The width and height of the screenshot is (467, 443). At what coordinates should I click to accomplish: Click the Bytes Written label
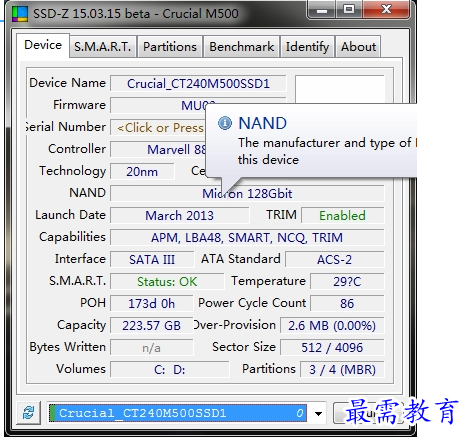pos(68,347)
